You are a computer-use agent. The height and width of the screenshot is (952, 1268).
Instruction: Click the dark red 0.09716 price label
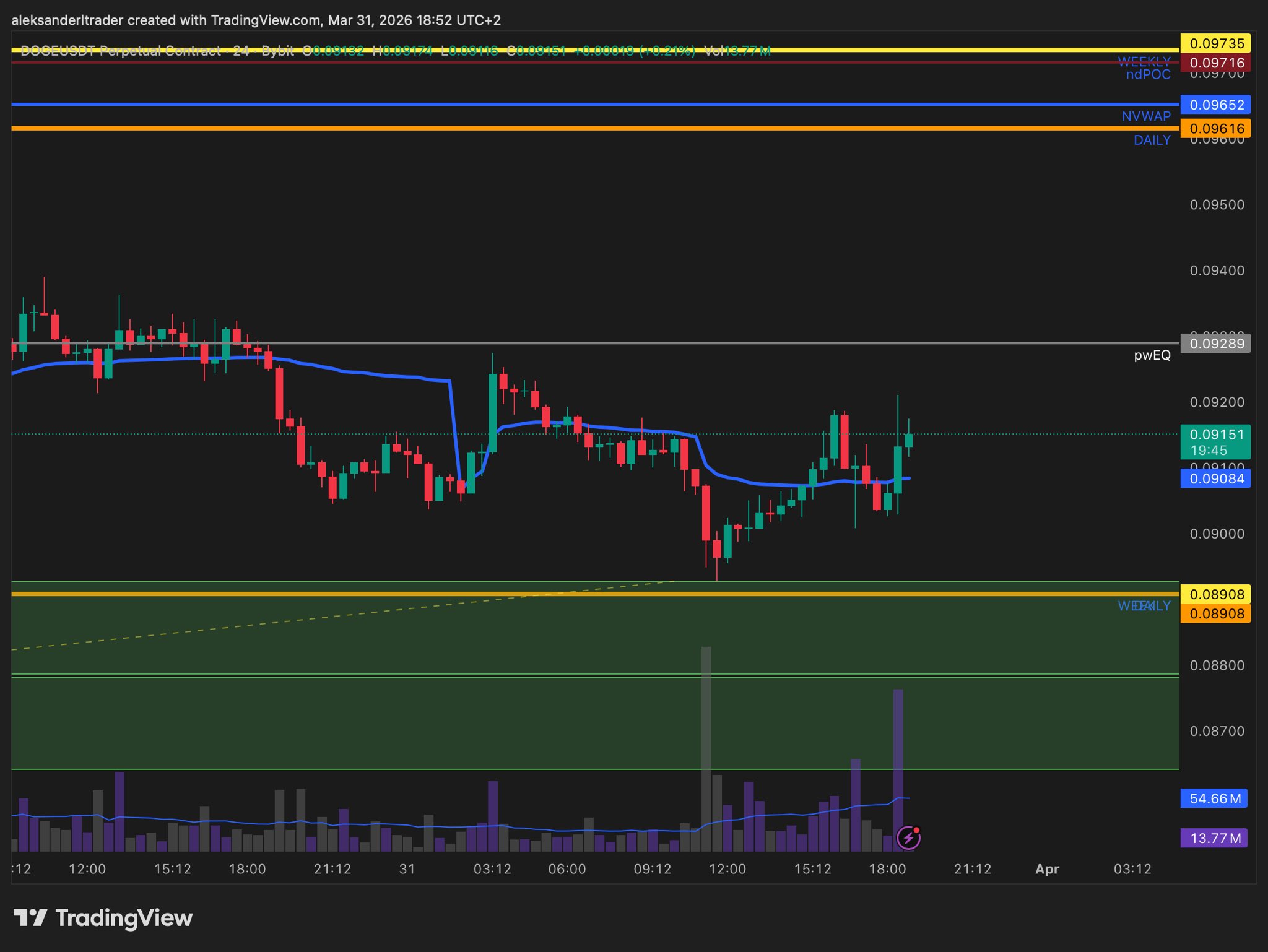(1215, 63)
